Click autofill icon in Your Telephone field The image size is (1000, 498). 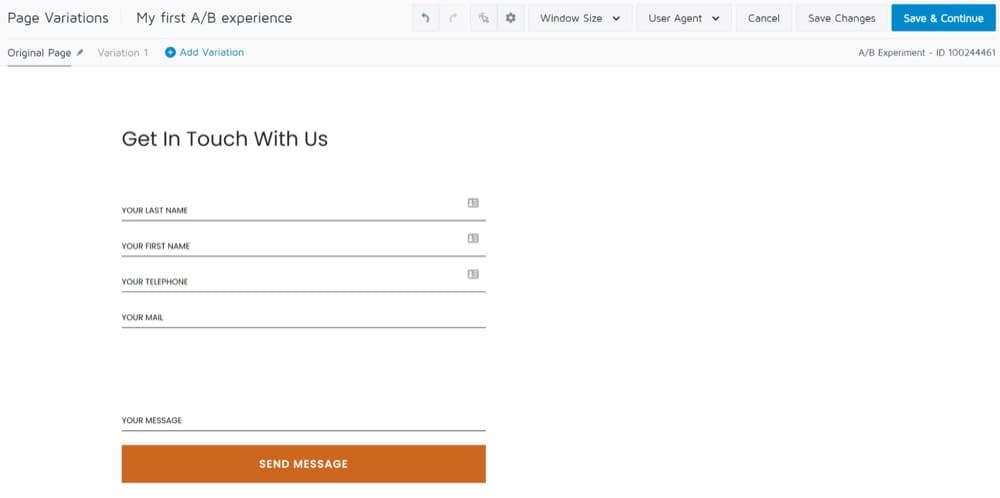[473, 274]
